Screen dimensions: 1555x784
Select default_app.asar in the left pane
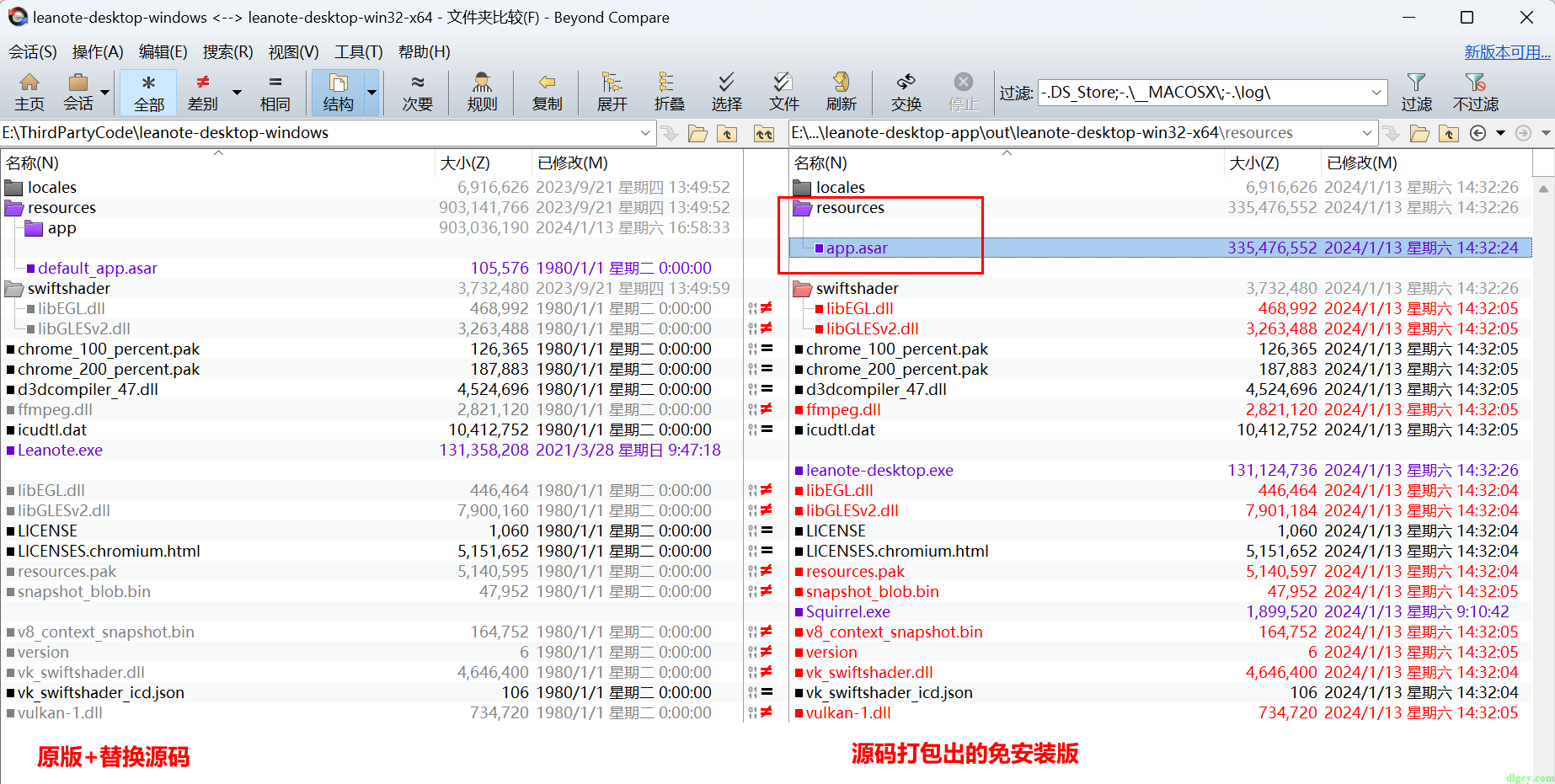97,269
